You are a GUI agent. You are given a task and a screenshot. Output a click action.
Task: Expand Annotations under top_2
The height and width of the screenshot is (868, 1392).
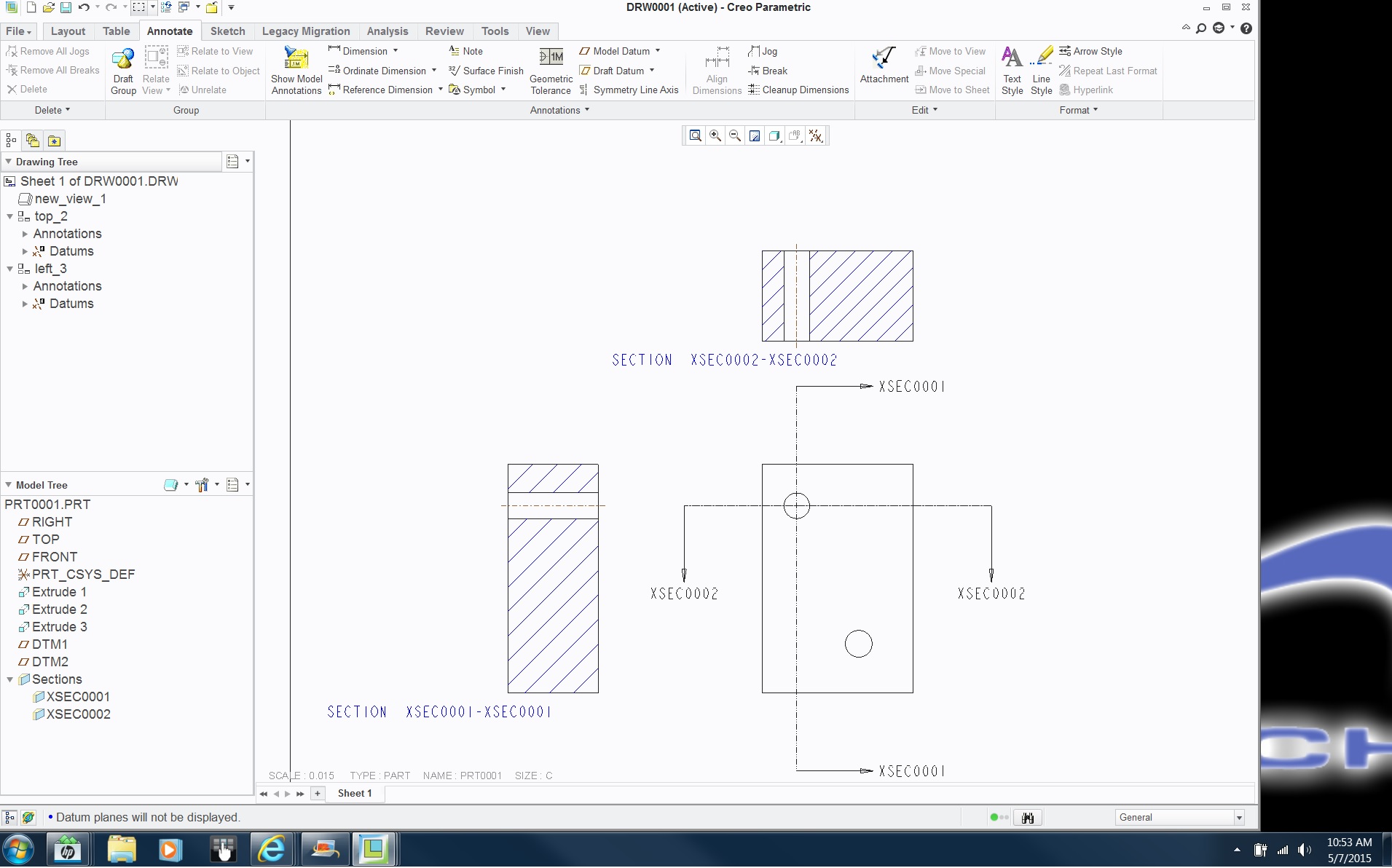point(25,234)
